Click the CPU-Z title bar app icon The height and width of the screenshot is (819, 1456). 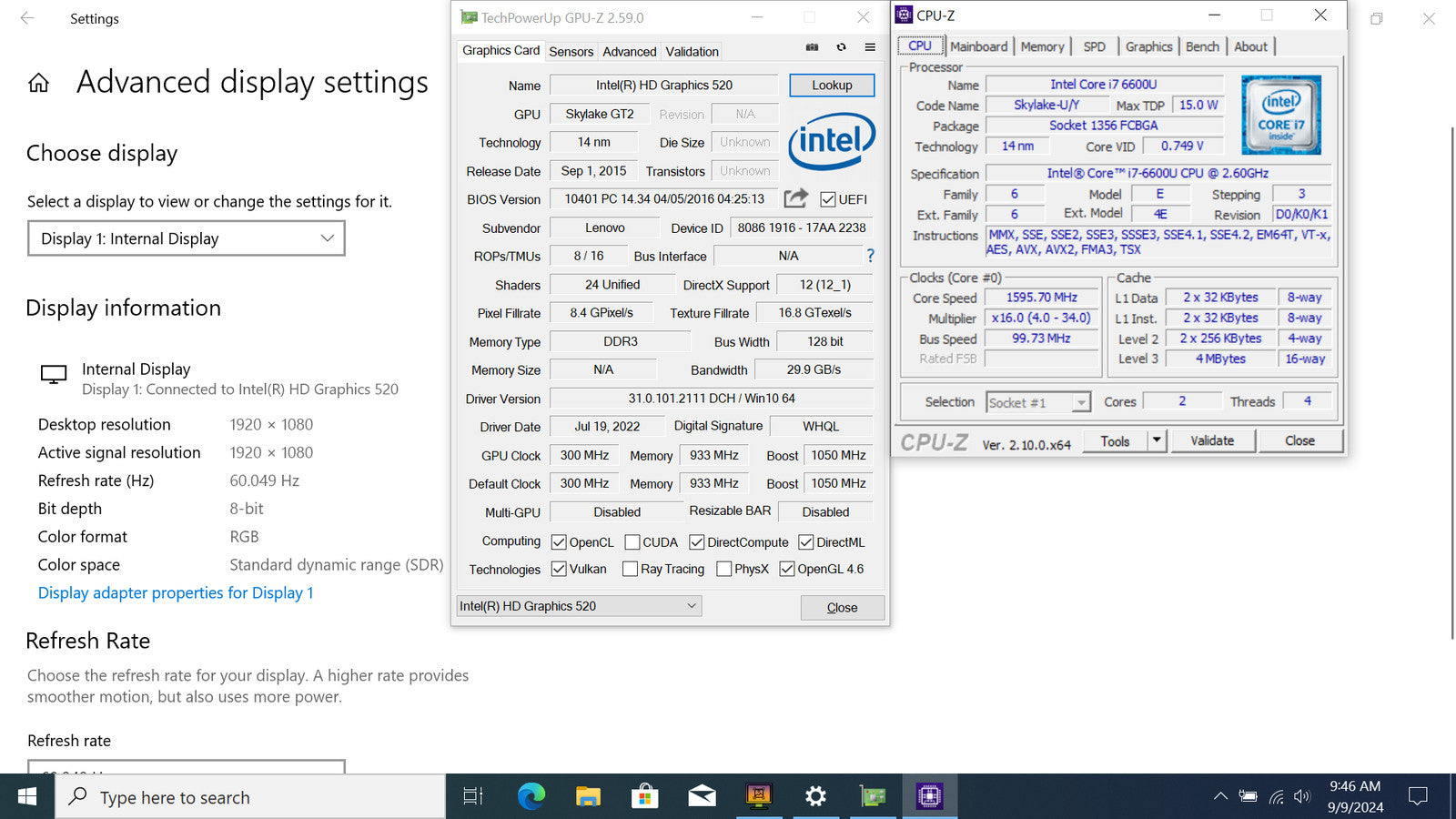point(904,15)
